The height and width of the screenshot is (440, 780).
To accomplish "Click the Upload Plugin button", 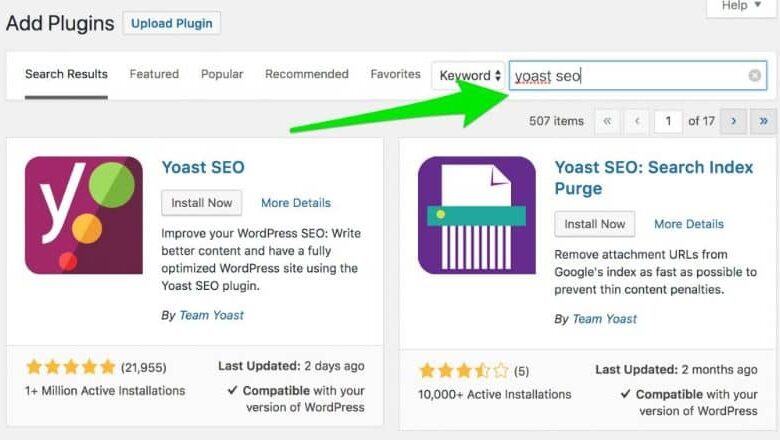I will coord(172,23).
